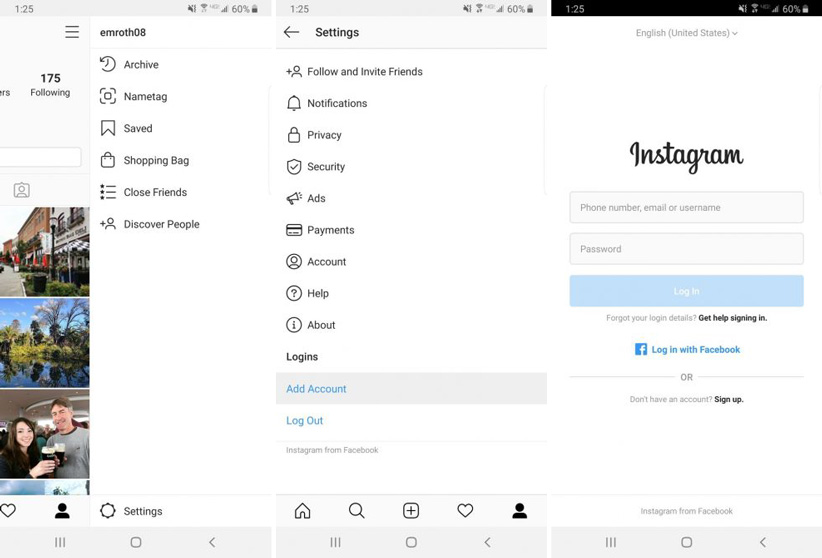Open Privacy lock setting
This screenshot has width=822, height=558.
click(x=411, y=135)
